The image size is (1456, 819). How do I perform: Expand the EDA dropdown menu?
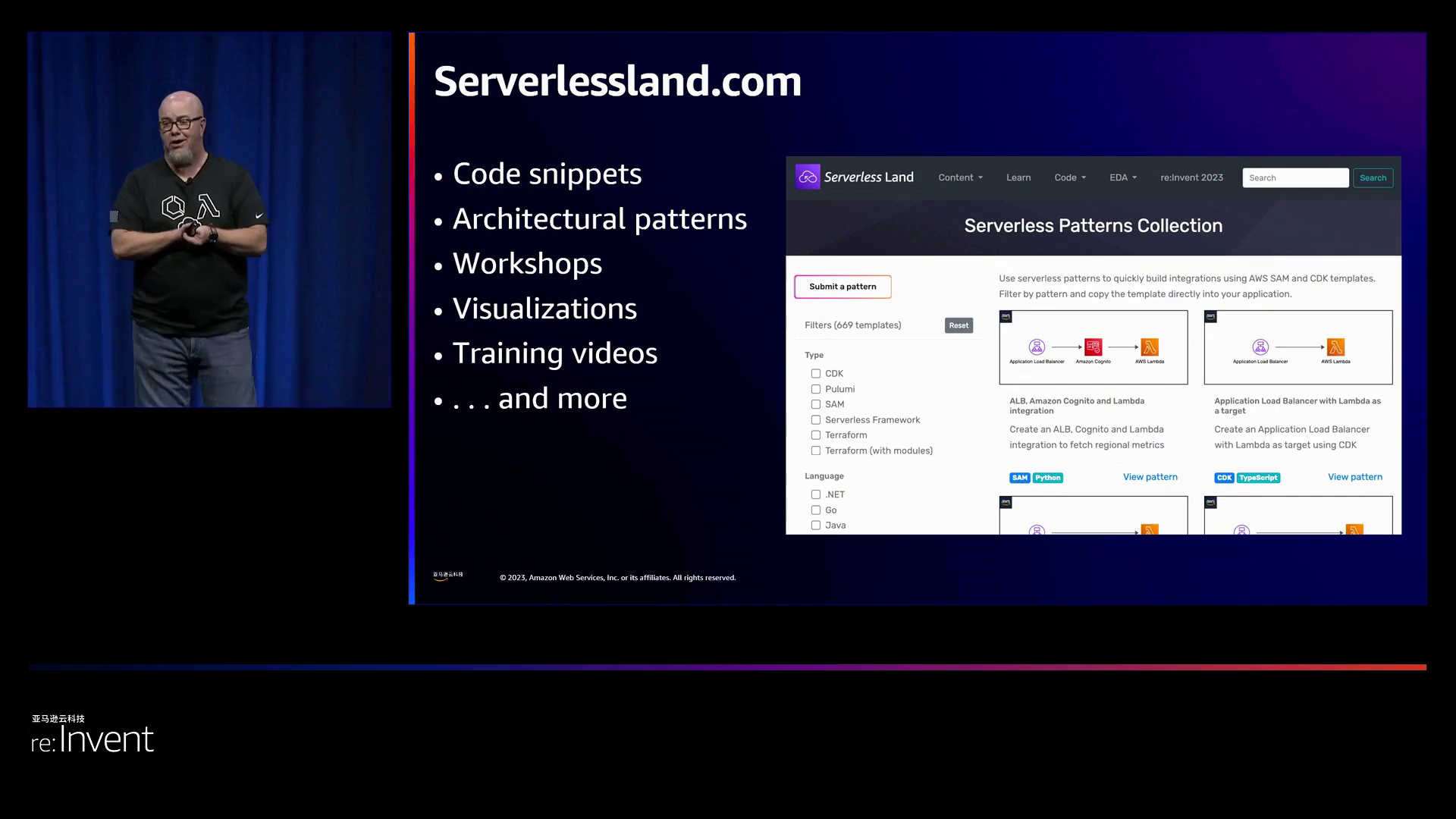(x=1123, y=177)
